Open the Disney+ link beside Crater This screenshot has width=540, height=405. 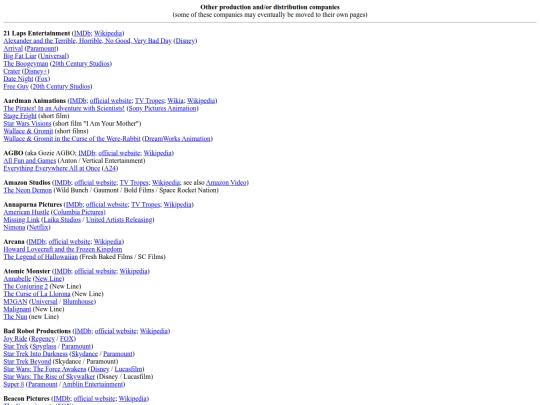pyautogui.click(x=35, y=71)
